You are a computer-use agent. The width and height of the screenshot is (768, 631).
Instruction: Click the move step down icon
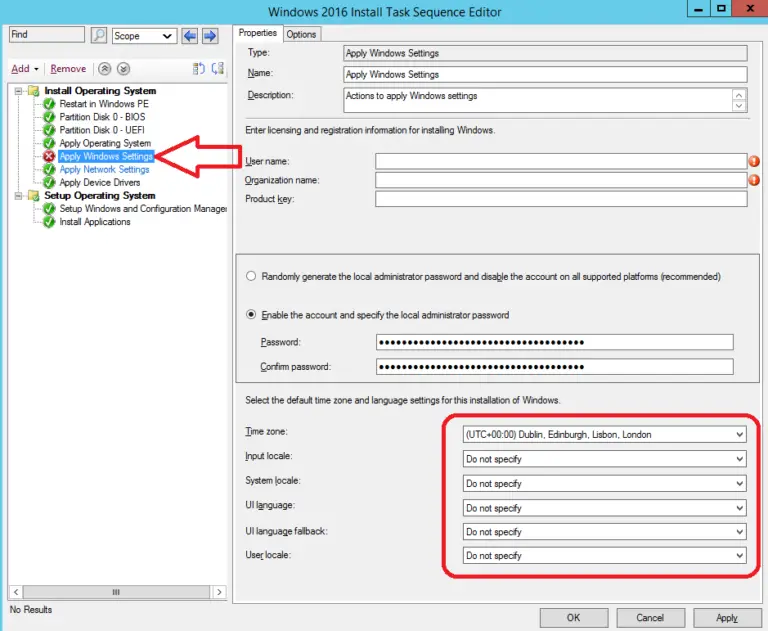(123, 69)
